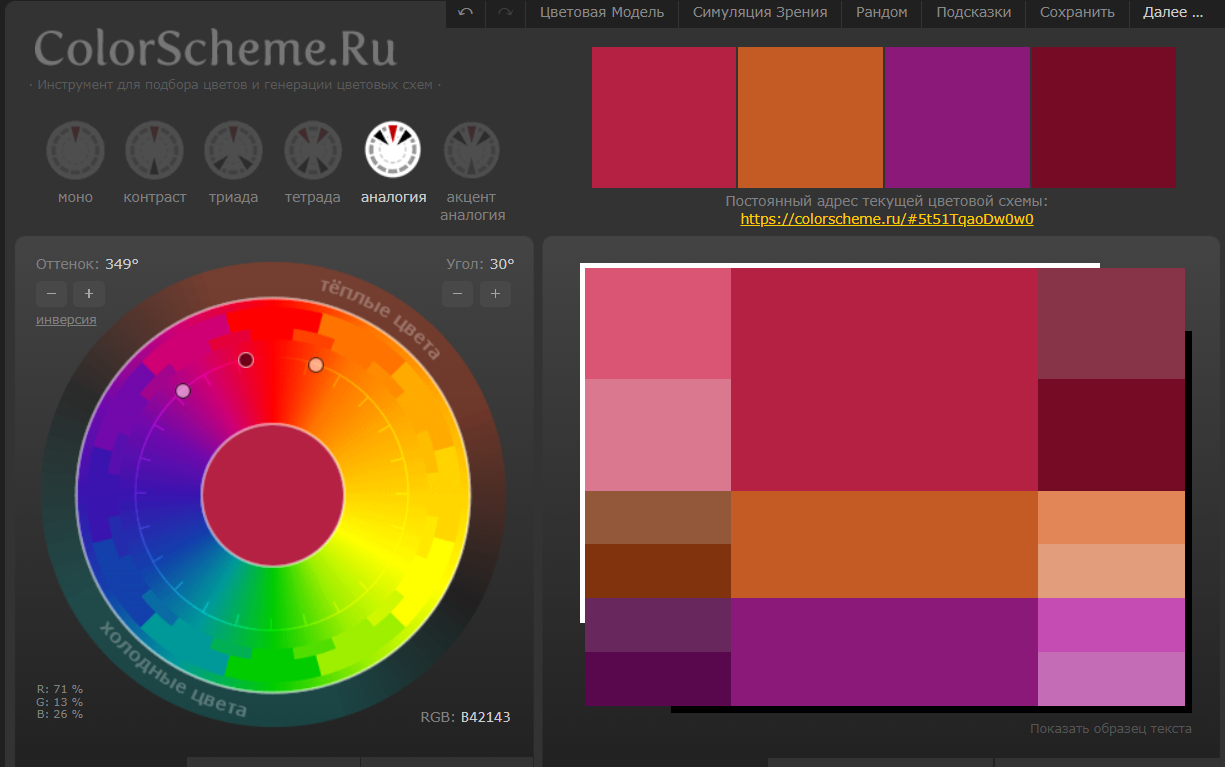The image size is (1225, 767).
Task: Click the redo arrow icon
Action: [x=505, y=13]
